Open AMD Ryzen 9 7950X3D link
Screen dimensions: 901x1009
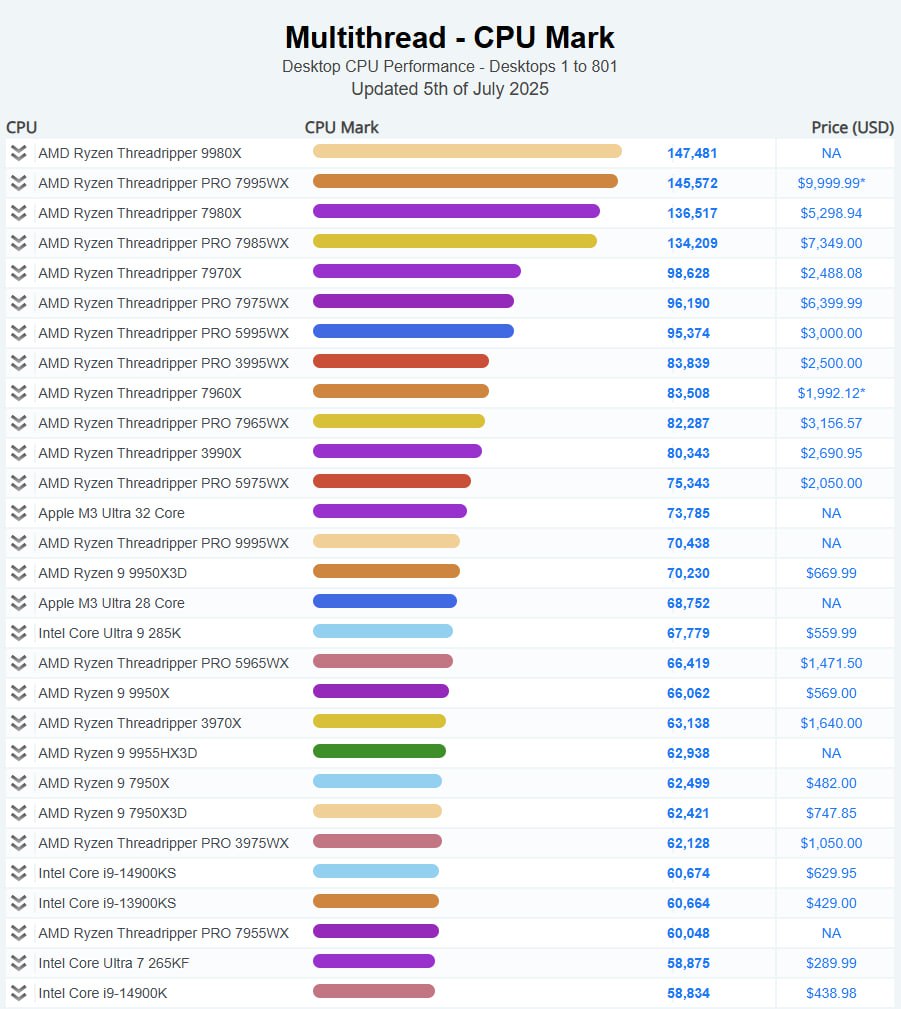click(113, 813)
